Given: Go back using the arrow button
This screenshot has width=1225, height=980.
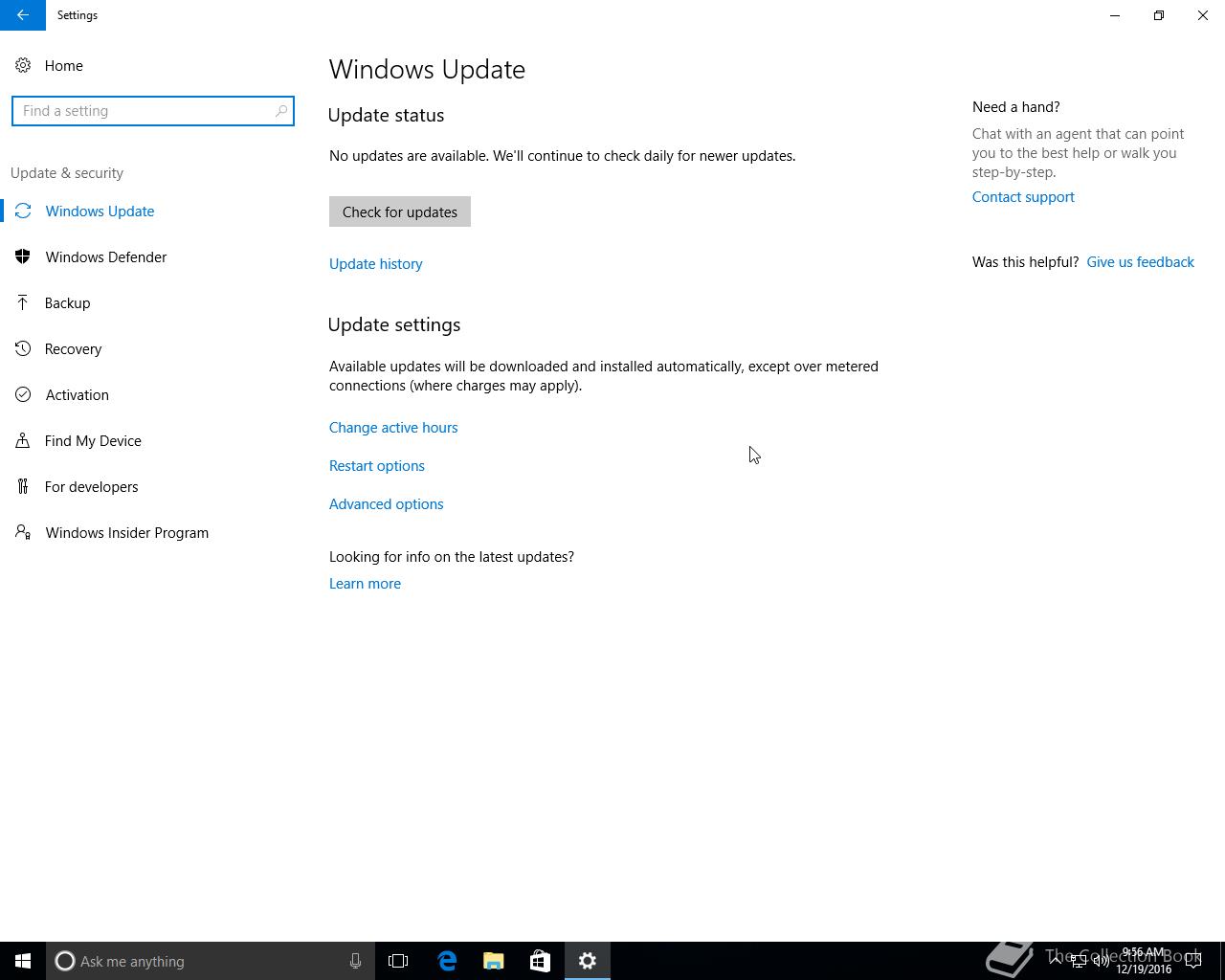Looking at the screenshot, I should (23, 15).
